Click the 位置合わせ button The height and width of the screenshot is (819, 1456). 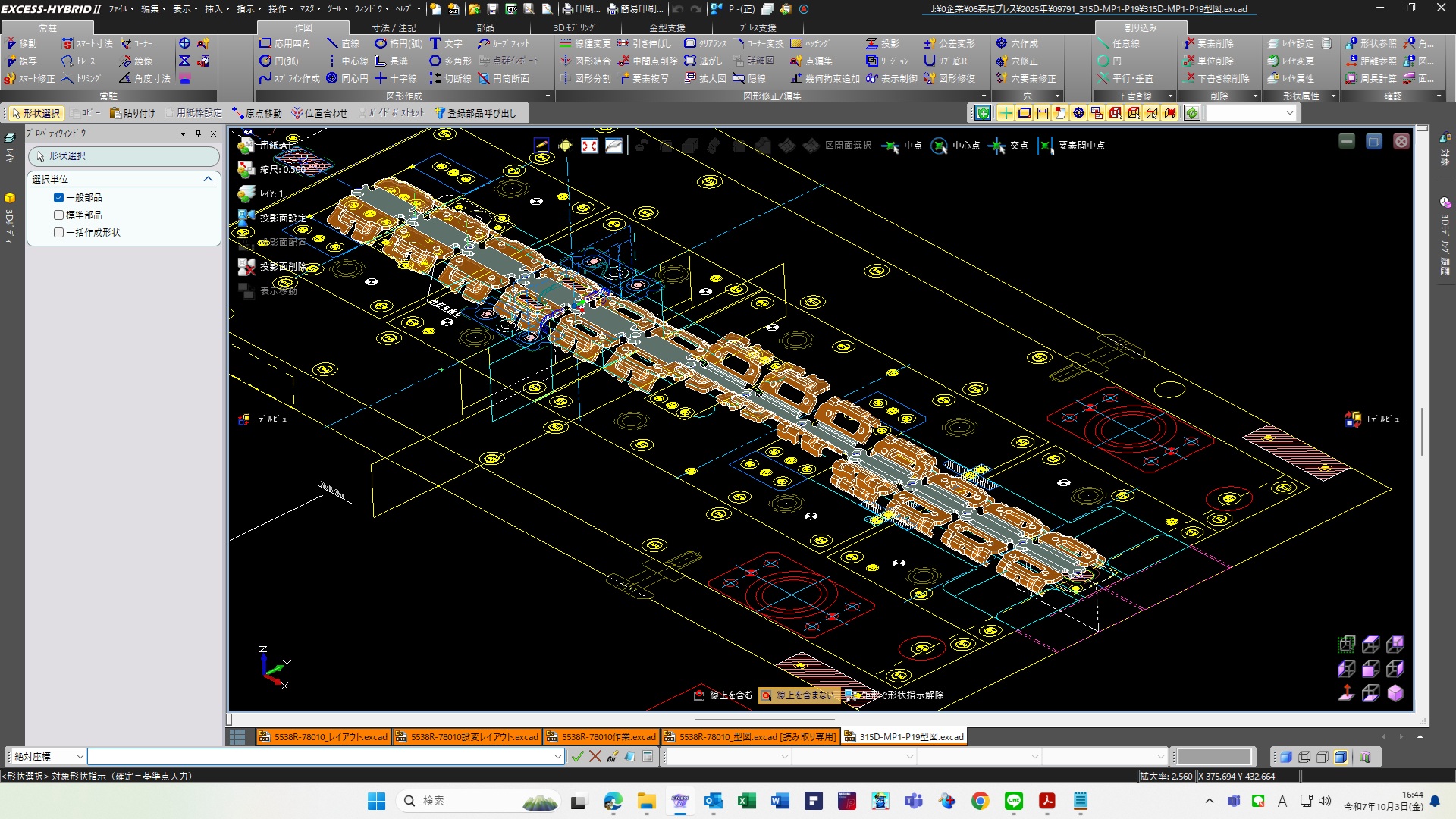point(319,113)
